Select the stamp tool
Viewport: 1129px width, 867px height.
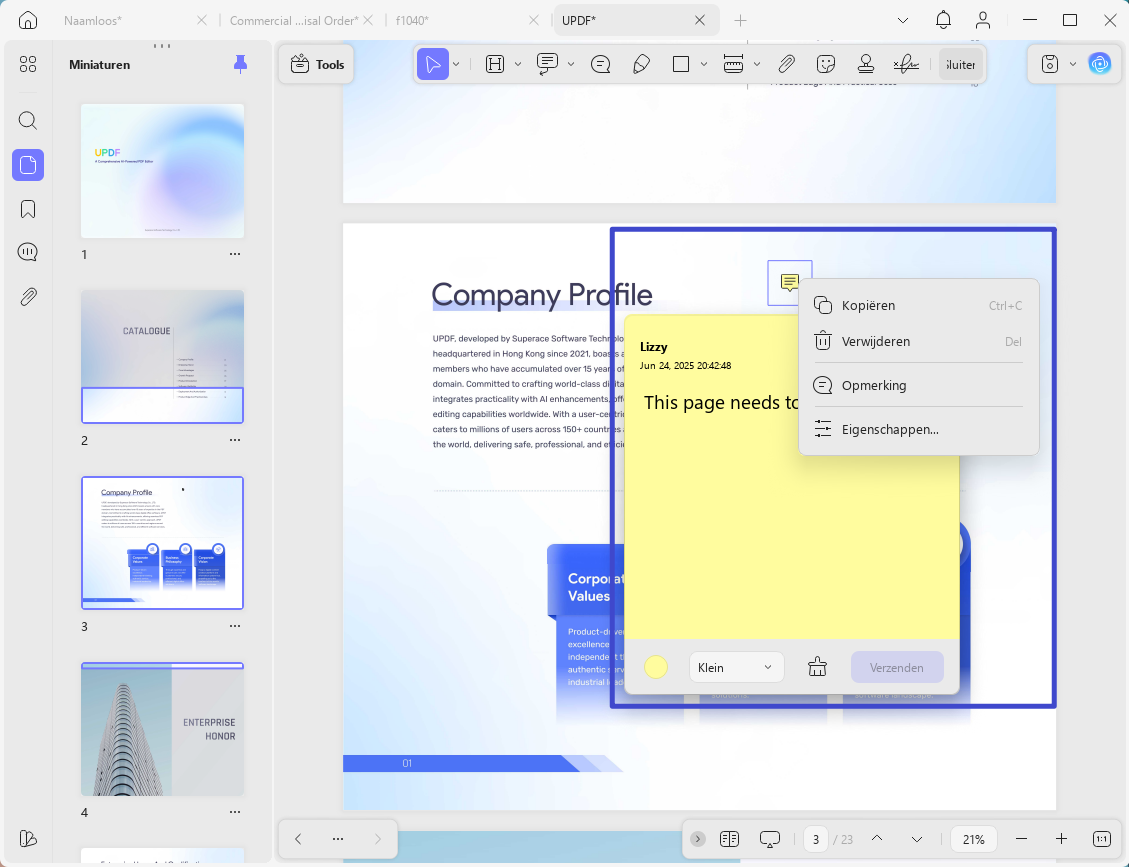click(x=865, y=64)
